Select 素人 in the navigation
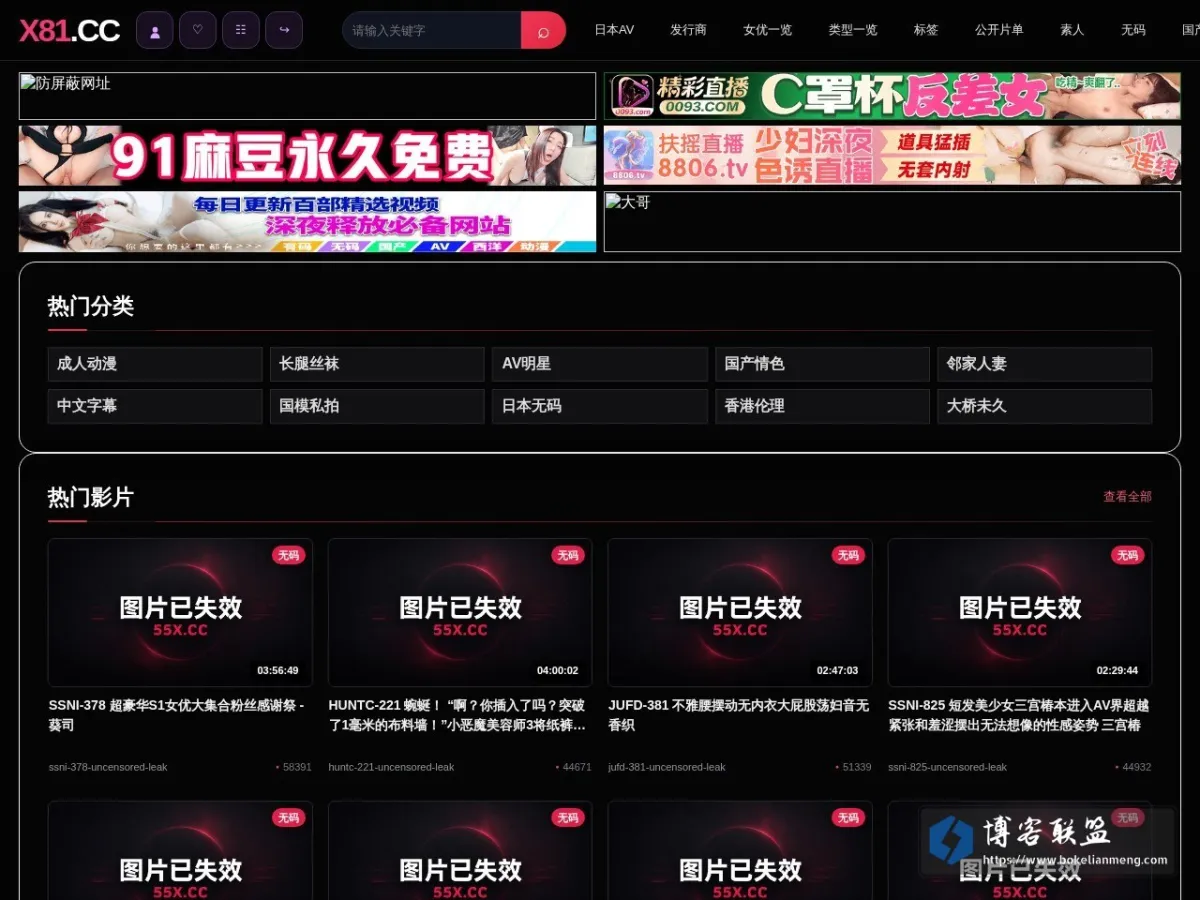 [1072, 30]
